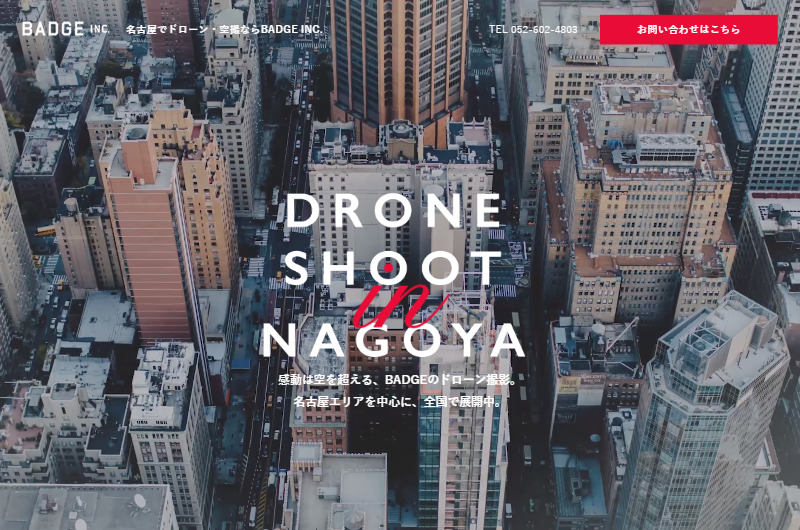Click the DRONE SHOOT in NAGOYA headline
Screen dimensions: 800x530
393,275
